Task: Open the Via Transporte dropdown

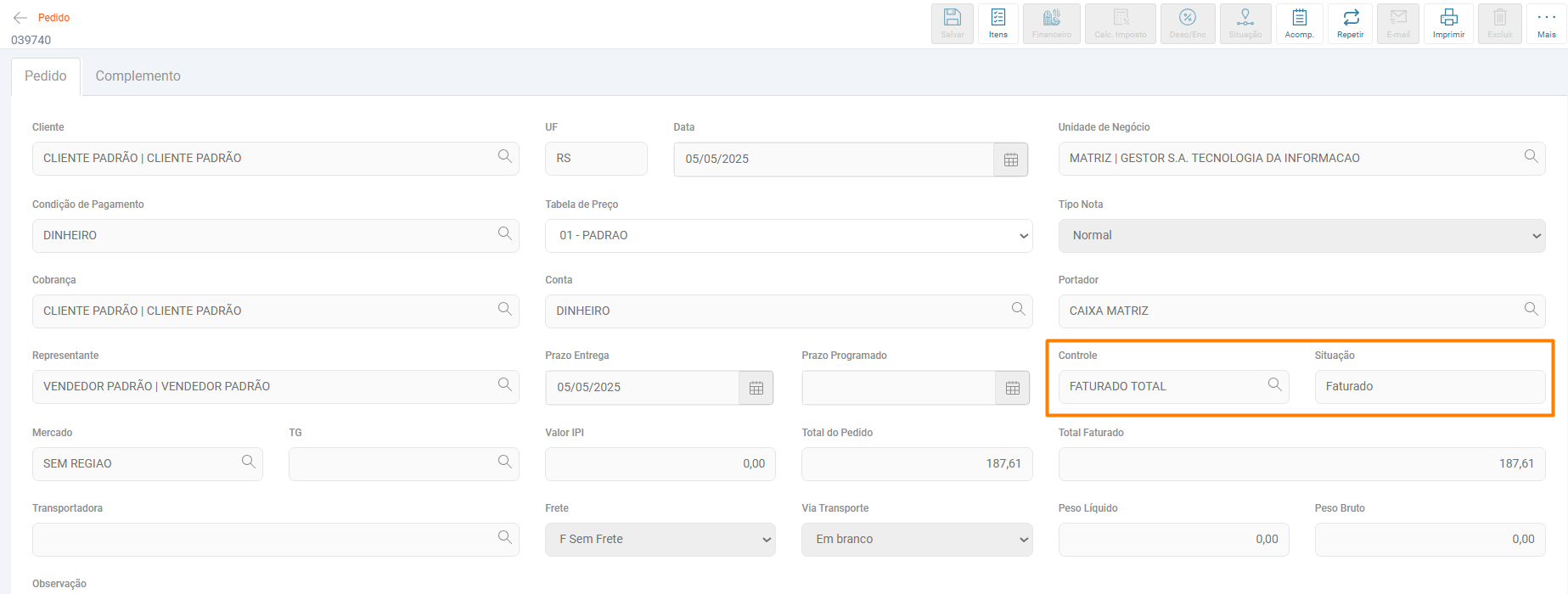Action: (916, 540)
